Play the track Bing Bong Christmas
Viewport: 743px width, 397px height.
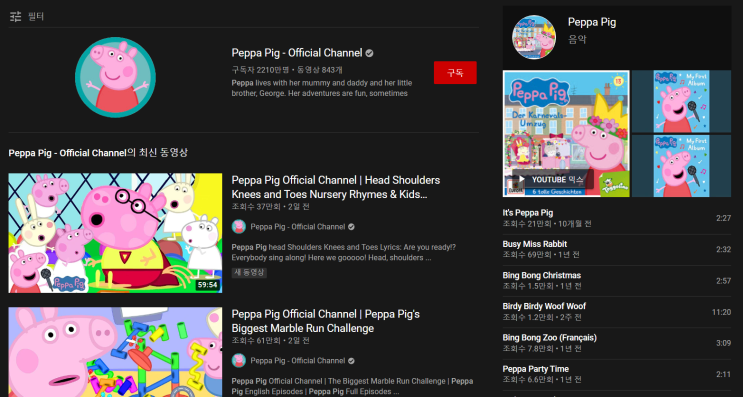coord(542,275)
